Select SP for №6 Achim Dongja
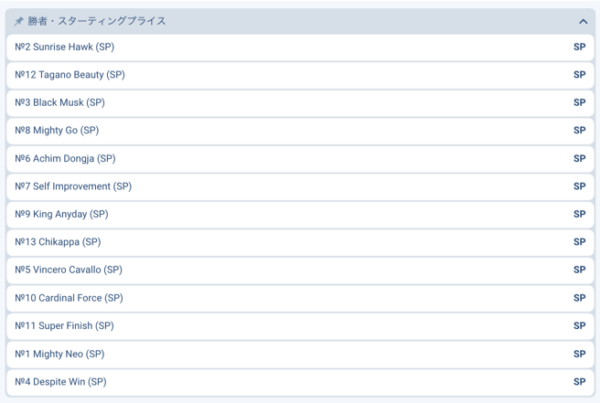Viewport: 600px width, 403px height. coord(579,159)
